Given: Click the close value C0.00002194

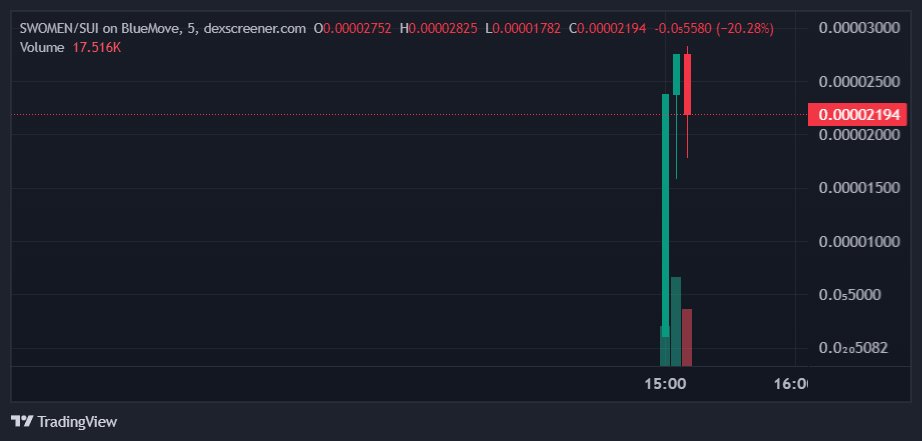Looking at the screenshot, I should pyautogui.click(x=607, y=28).
